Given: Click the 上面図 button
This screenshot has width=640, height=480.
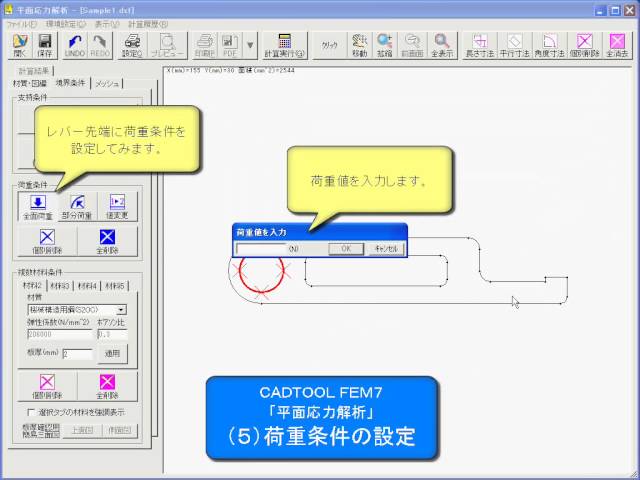Looking at the screenshot, I should [82, 430].
